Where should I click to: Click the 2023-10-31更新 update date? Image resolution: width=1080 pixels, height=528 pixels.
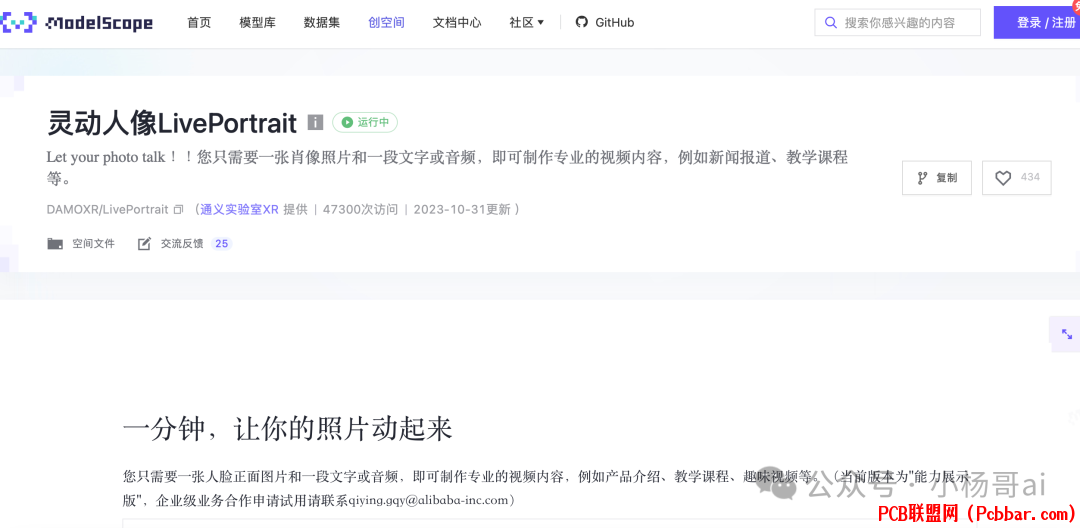461,209
